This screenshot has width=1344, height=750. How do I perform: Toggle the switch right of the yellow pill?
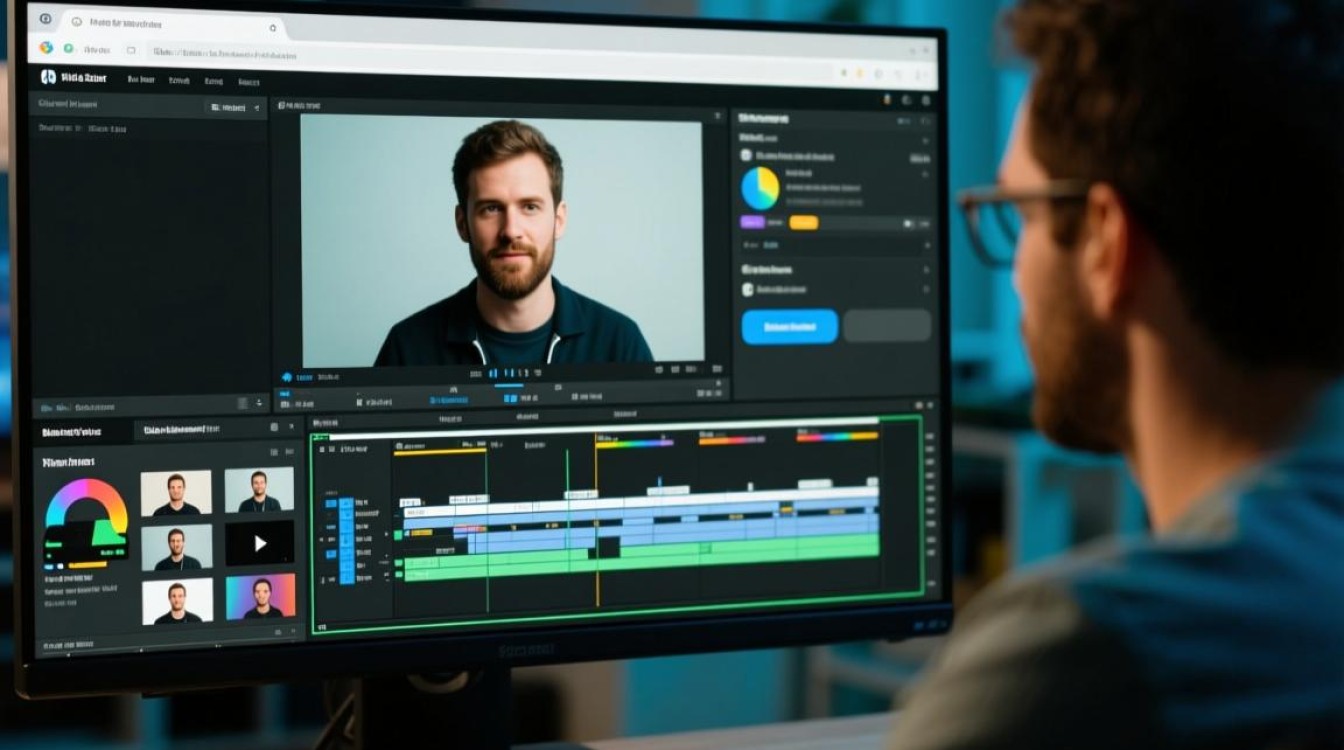(909, 224)
